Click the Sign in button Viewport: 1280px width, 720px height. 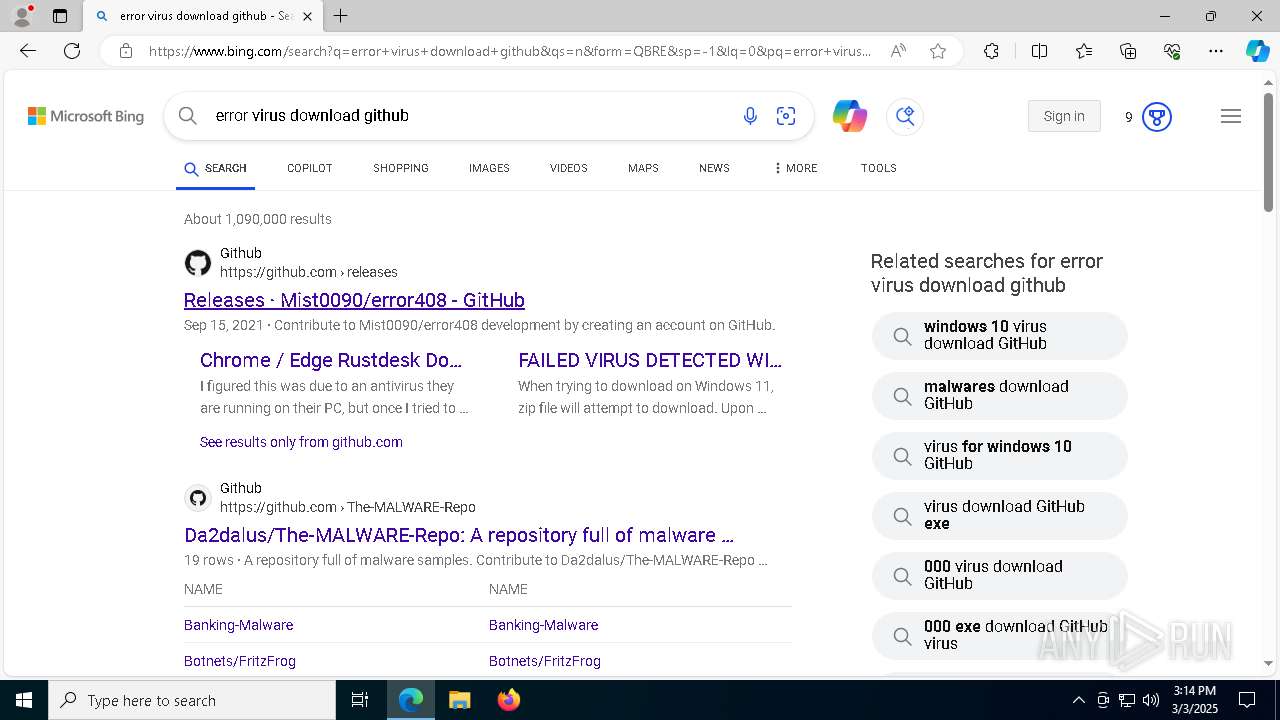pos(1064,116)
